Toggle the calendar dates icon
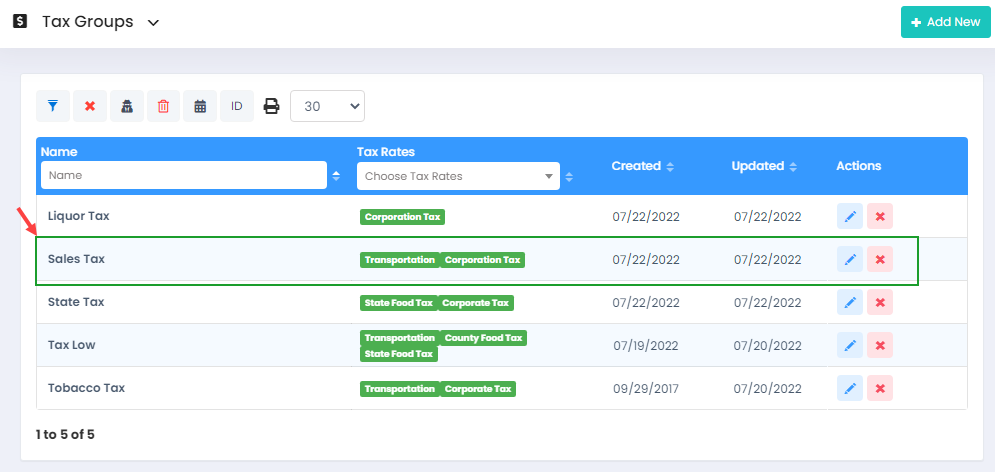This screenshot has height=472, width=995. pos(200,106)
